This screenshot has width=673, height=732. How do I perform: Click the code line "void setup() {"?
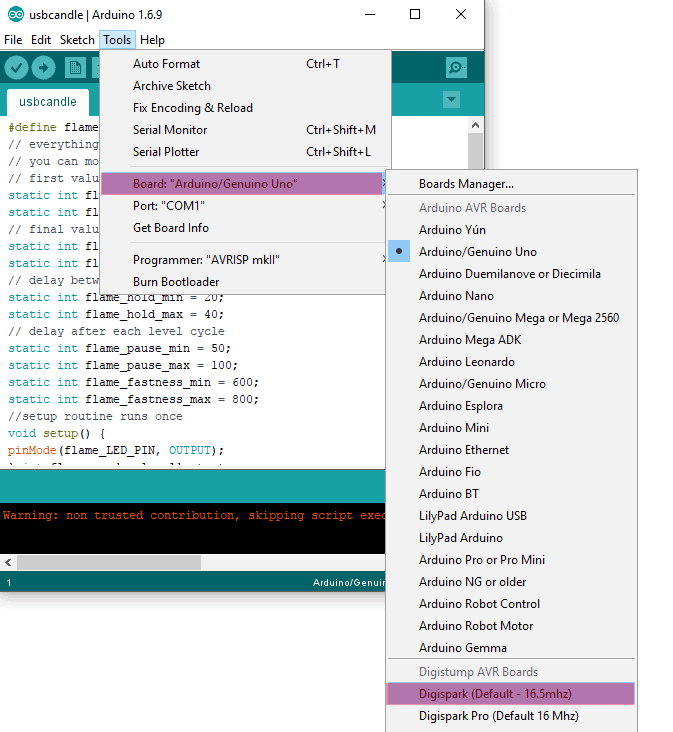click(x=56, y=433)
